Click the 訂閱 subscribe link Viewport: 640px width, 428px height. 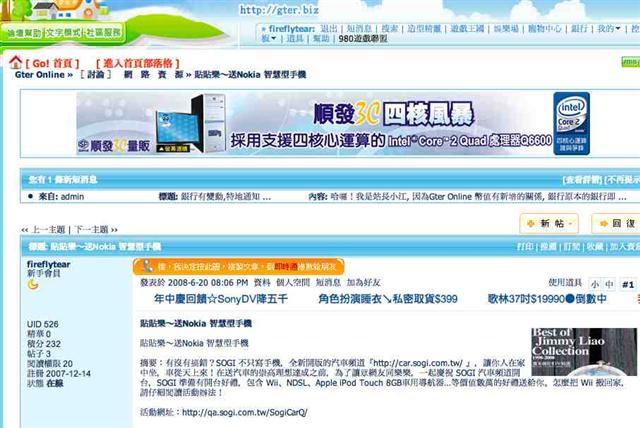click(x=572, y=246)
